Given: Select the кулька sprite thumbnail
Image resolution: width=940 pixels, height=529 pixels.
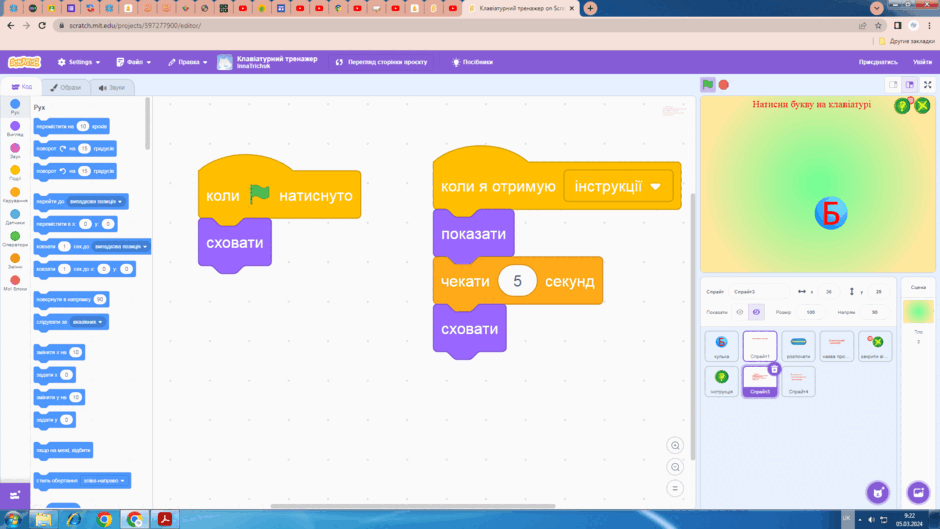Looking at the screenshot, I should pyautogui.click(x=721, y=346).
